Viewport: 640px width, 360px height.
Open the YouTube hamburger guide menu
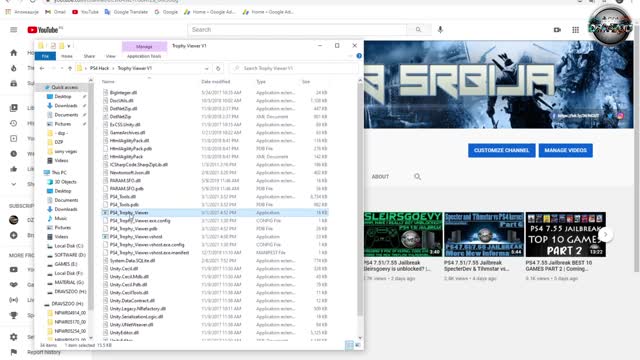(13, 30)
